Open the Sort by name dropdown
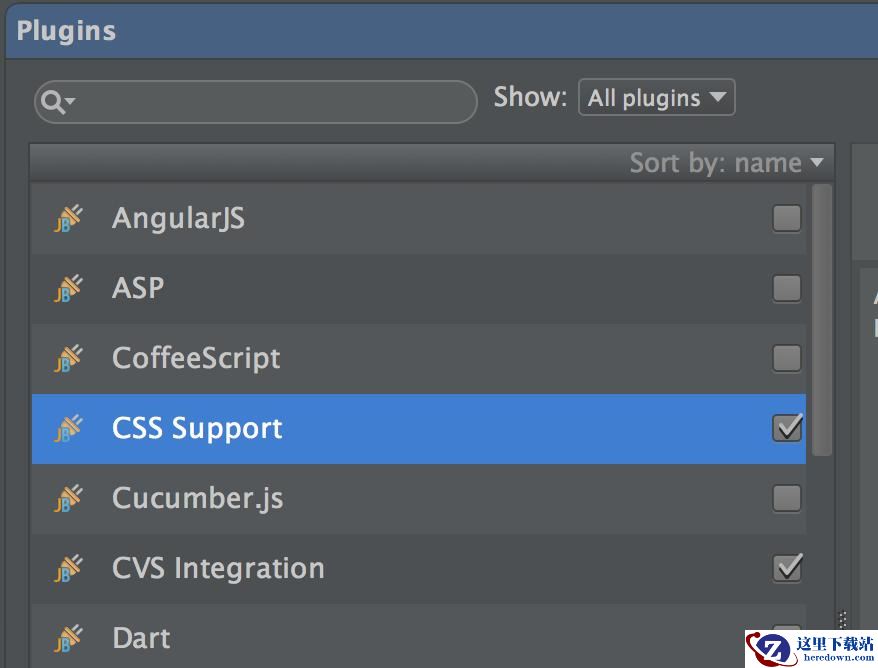878x668 pixels. [726, 163]
